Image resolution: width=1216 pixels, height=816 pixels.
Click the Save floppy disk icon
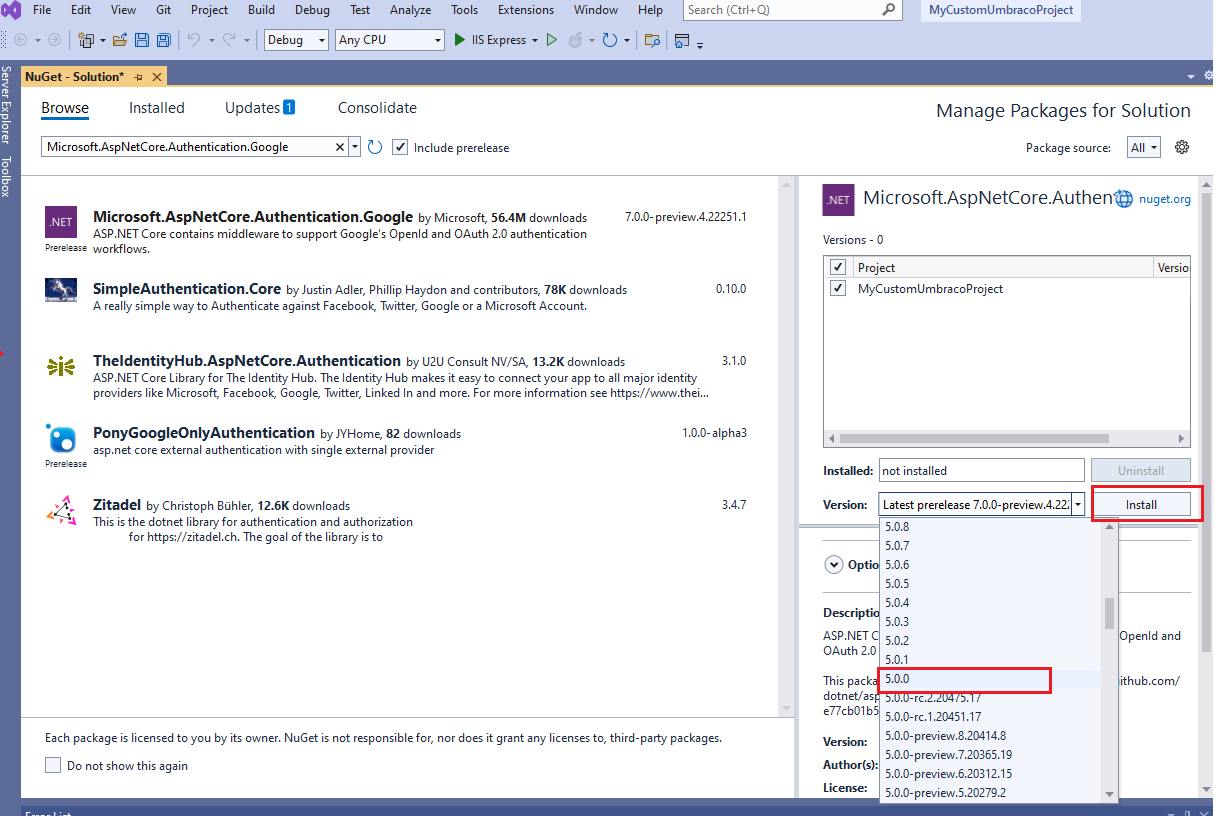click(x=141, y=40)
